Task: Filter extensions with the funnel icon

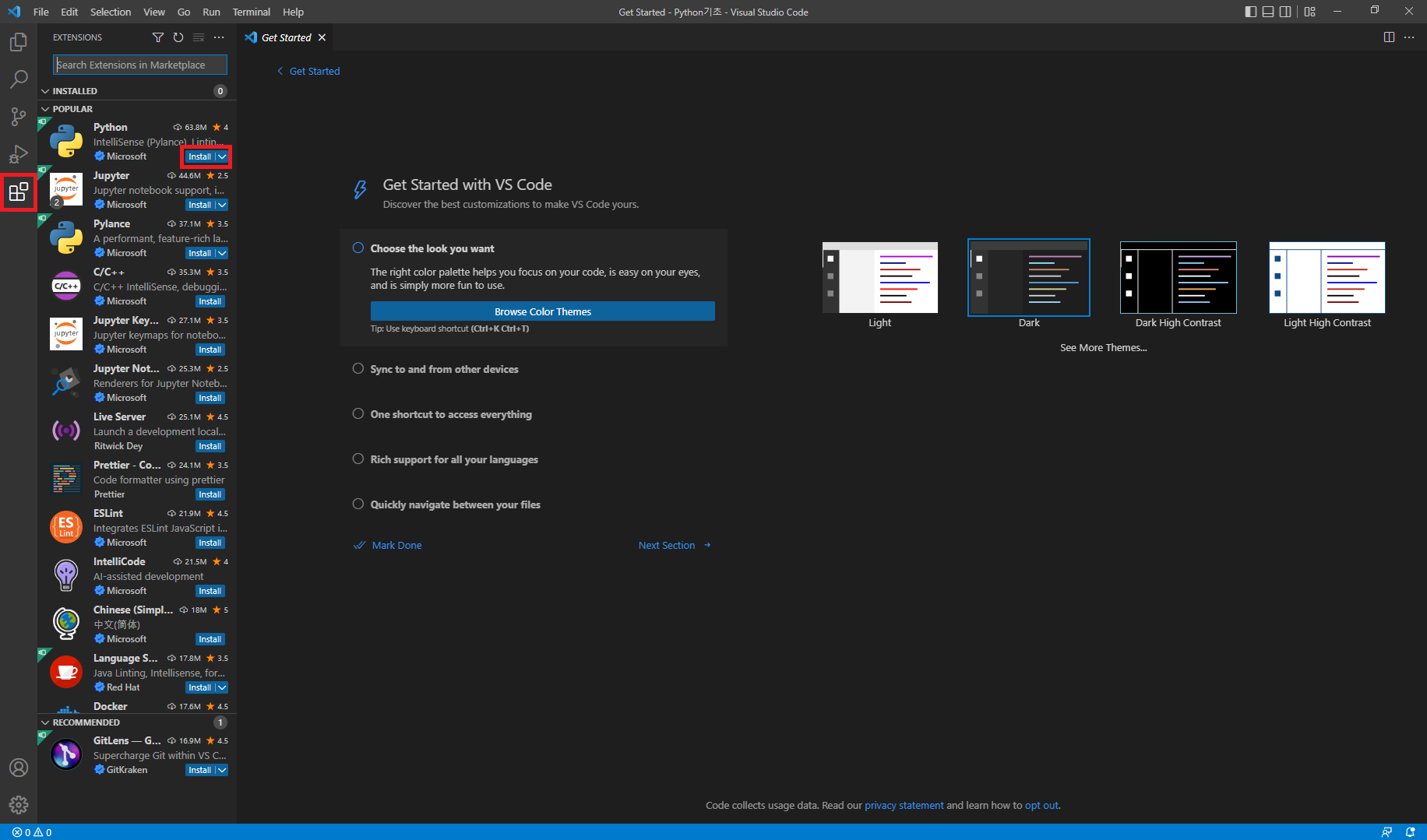Action: pyautogui.click(x=158, y=37)
